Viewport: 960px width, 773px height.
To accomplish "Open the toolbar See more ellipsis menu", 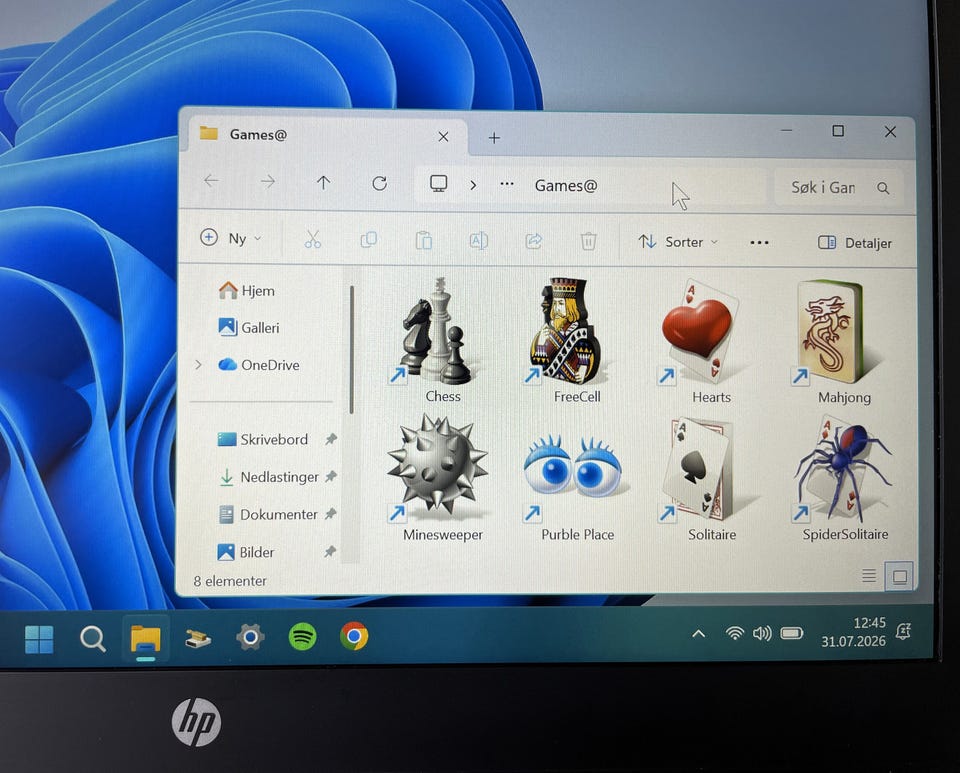I will (x=759, y=243).
